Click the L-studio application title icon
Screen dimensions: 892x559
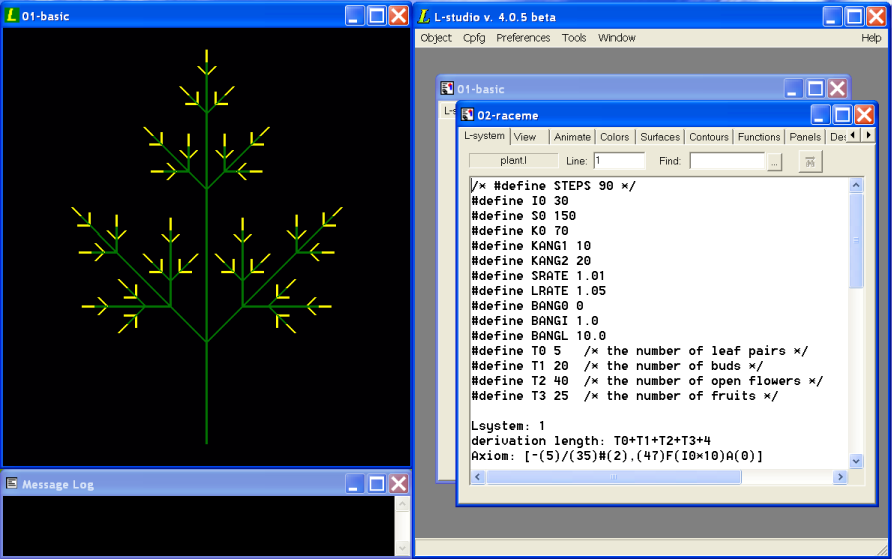(x=424, y=16)
